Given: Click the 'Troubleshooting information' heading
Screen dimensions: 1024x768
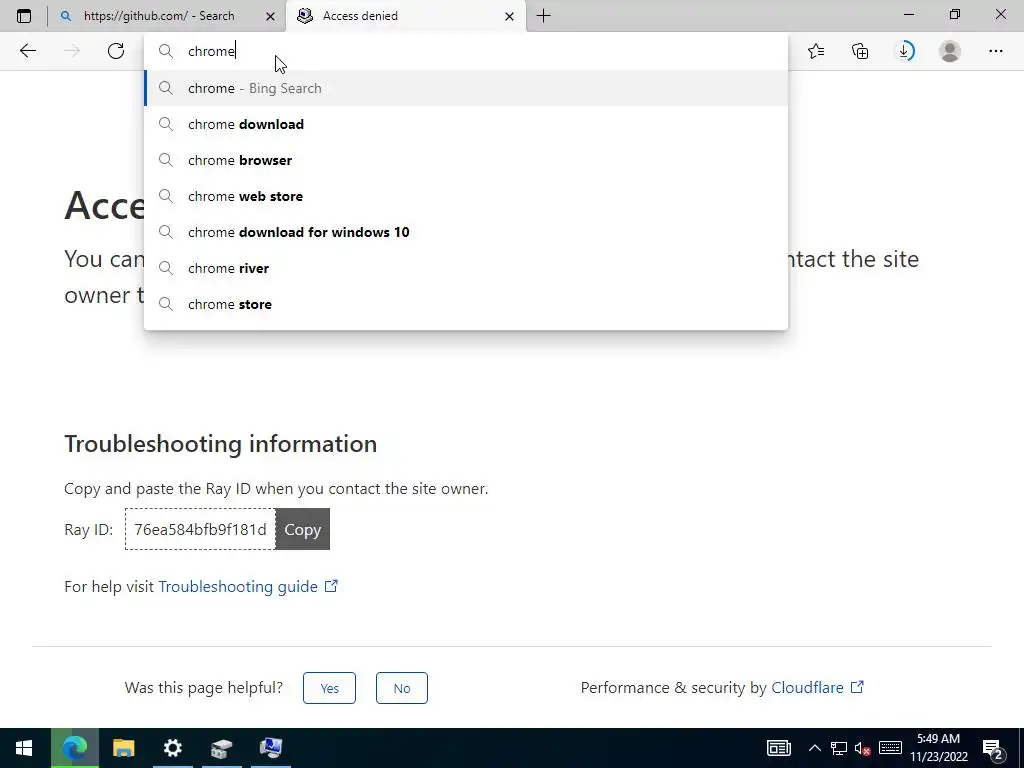Looking at the screenshot, I should click(221, 444).
